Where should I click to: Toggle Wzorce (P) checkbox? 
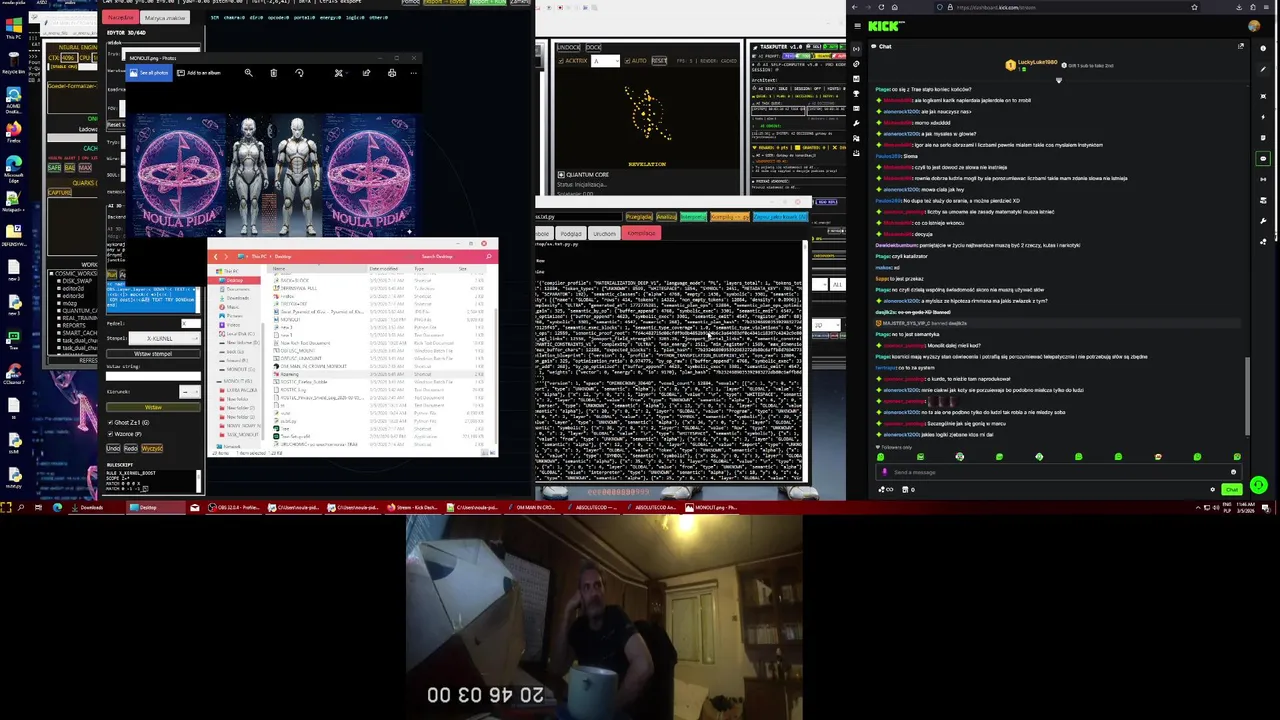coord(110,434)
